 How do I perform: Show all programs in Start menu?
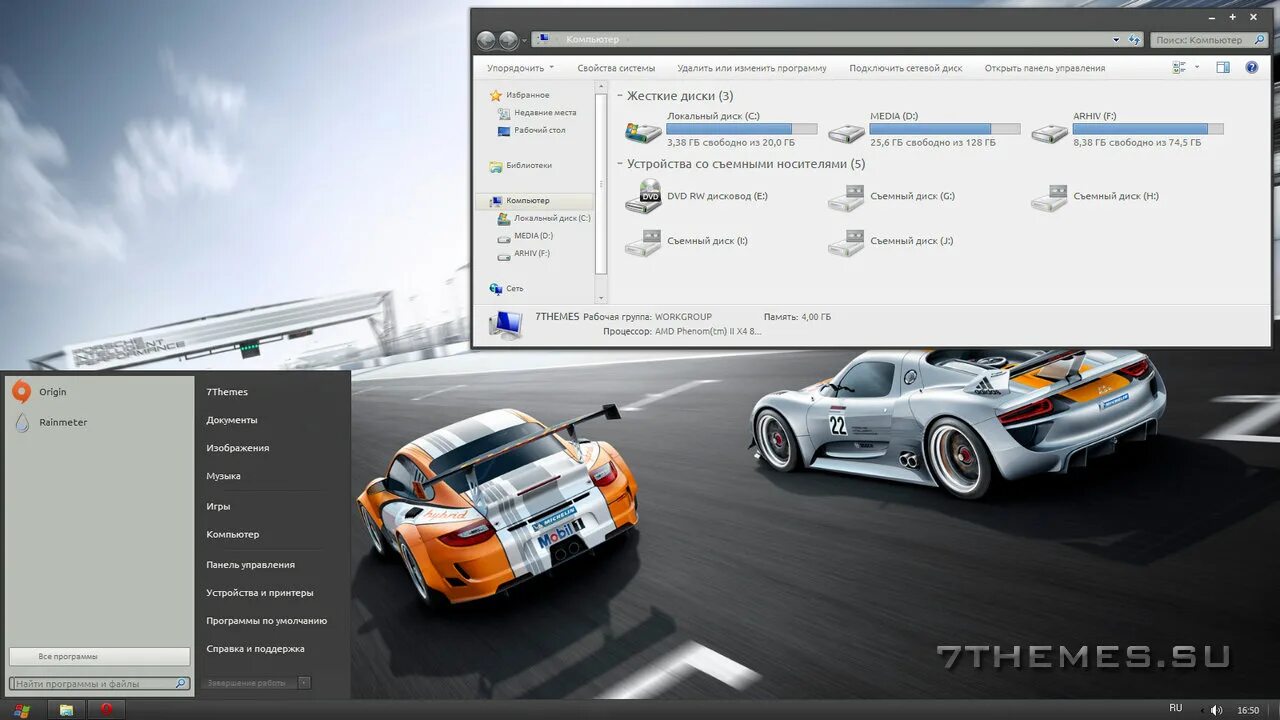pos(99,657)
